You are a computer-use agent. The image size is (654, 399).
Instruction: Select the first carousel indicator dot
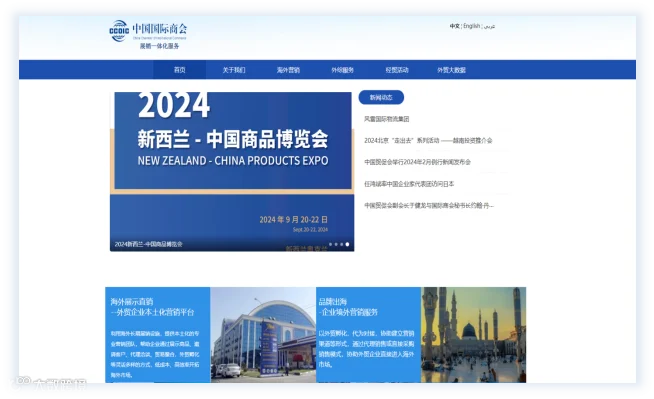[330, 244]
